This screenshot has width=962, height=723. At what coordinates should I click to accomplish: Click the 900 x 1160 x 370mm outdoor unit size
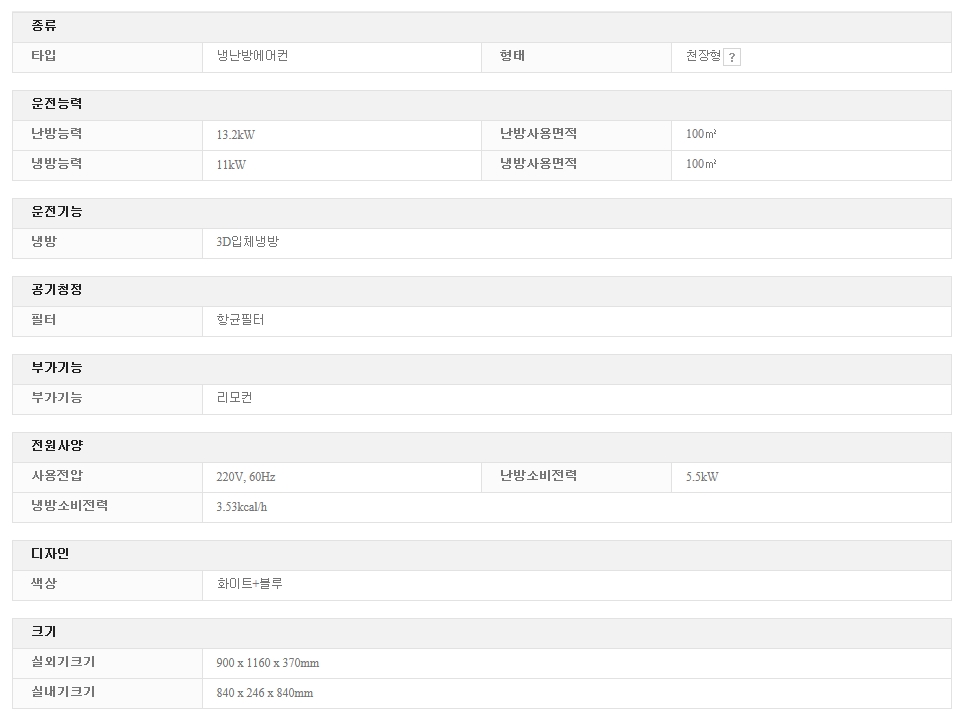tap(267, 663)
